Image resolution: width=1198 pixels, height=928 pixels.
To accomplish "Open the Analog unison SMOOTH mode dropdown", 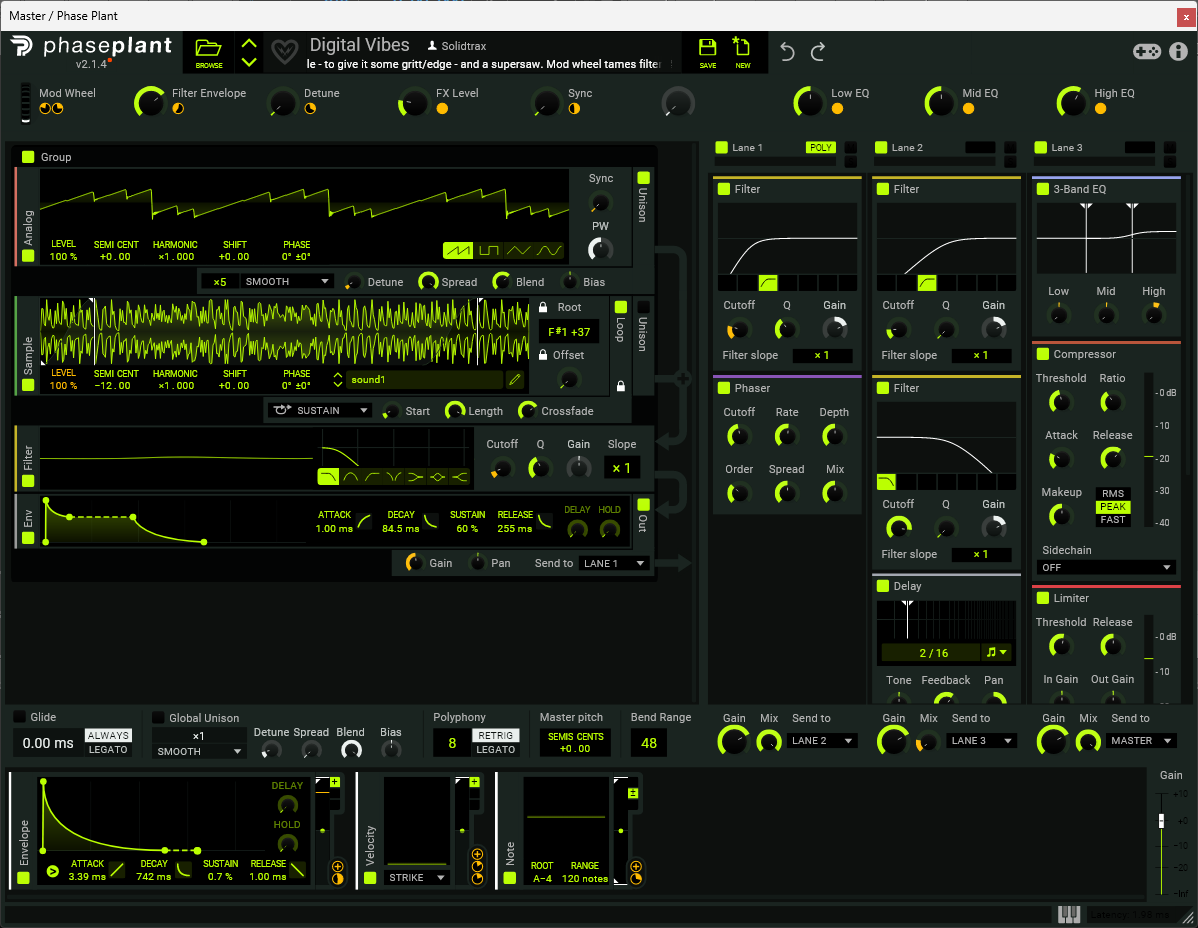I will tap(287, 282).
